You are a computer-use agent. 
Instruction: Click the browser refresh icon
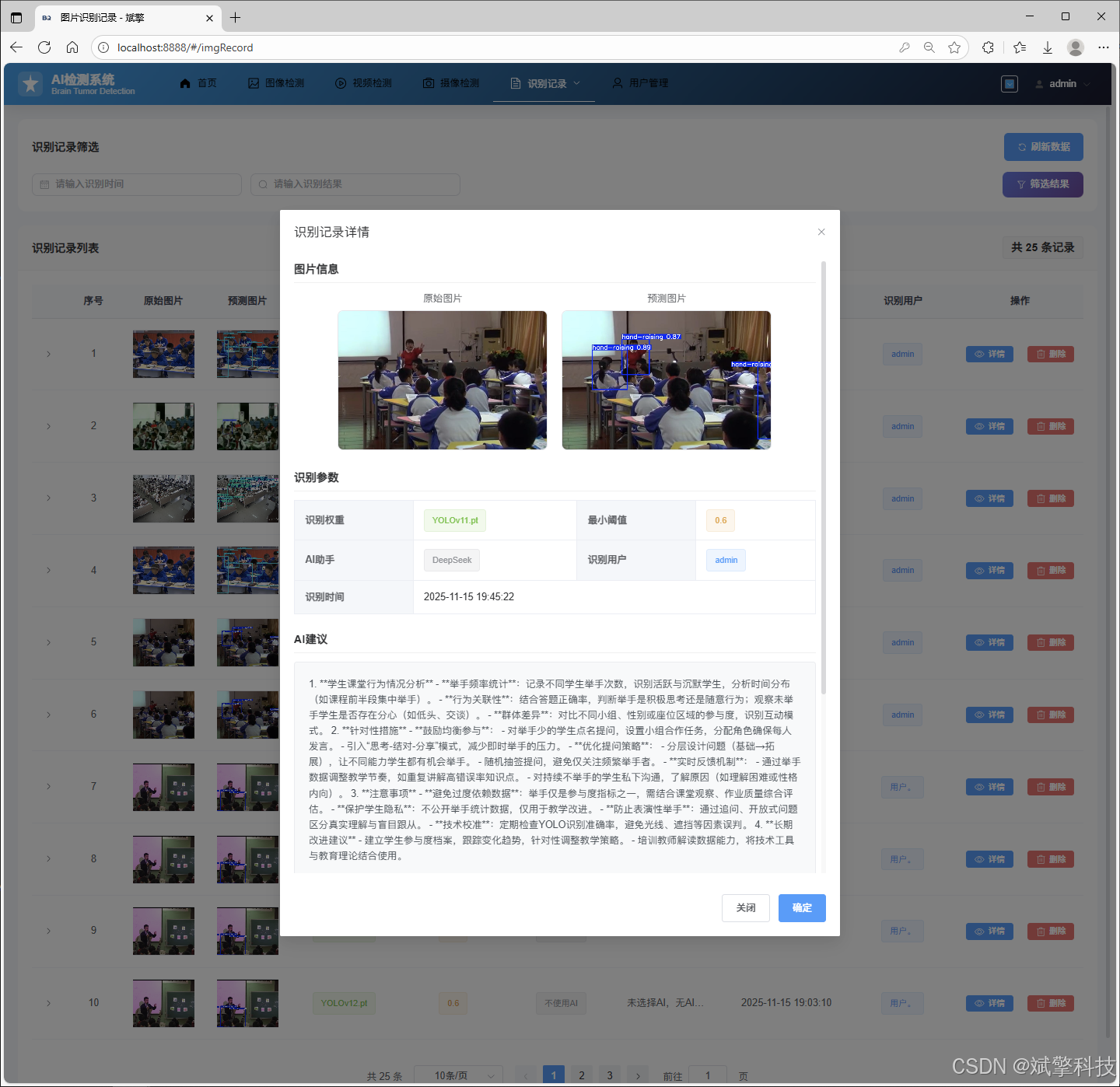point(44,47)
